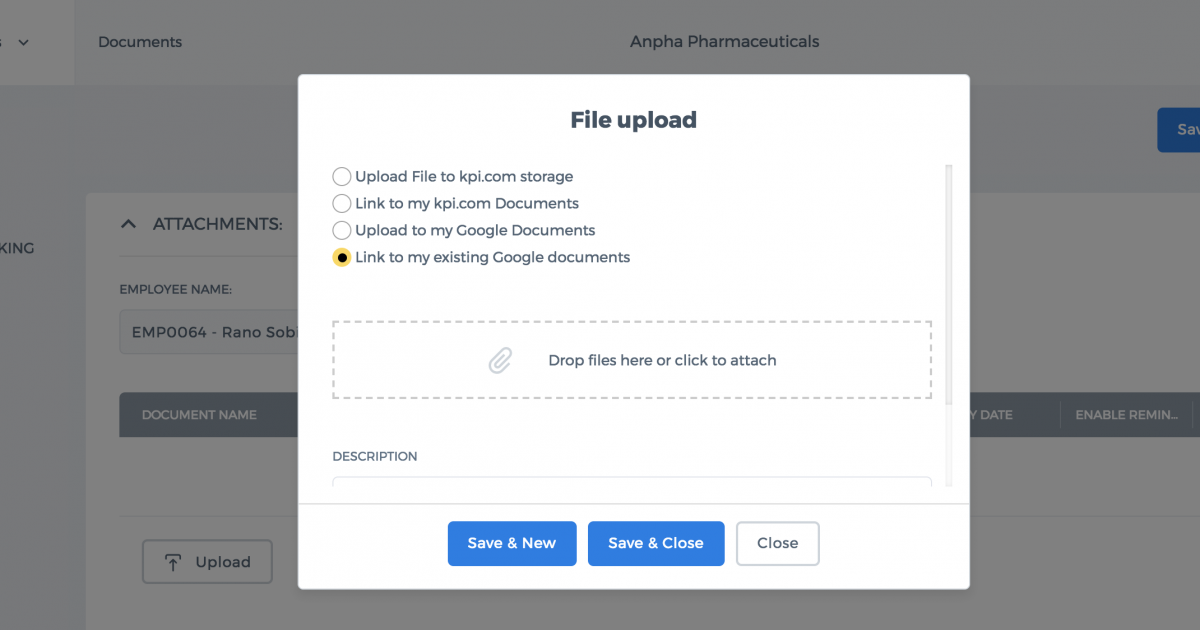Collapse the ATTACHMENTS section chevron
Image resolution: width=1200 pixels, height=630 pixels.
[x=128, y=224]
